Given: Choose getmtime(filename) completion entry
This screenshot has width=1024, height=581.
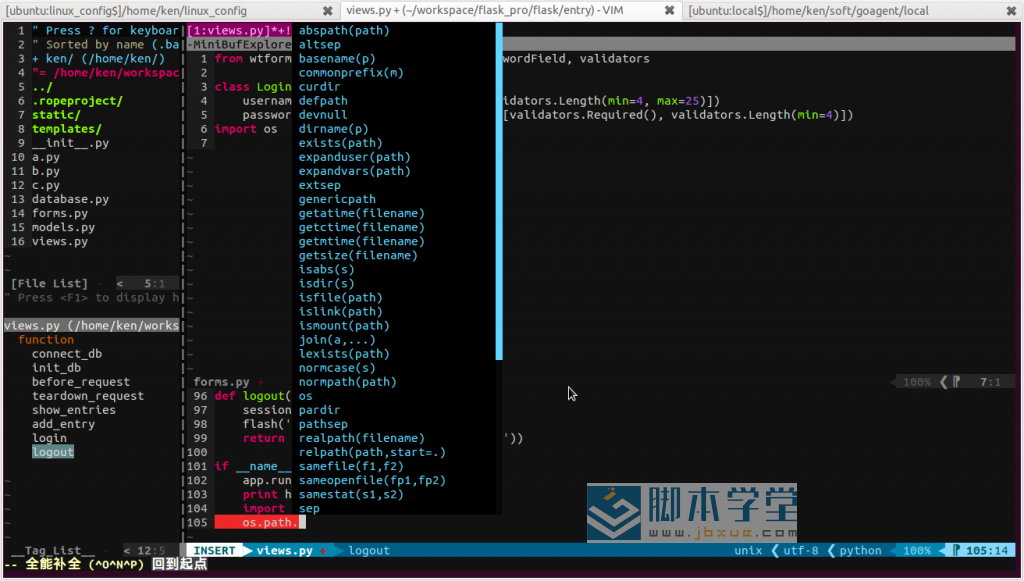Looking at the screenshot, I should (x=361, y=241).
